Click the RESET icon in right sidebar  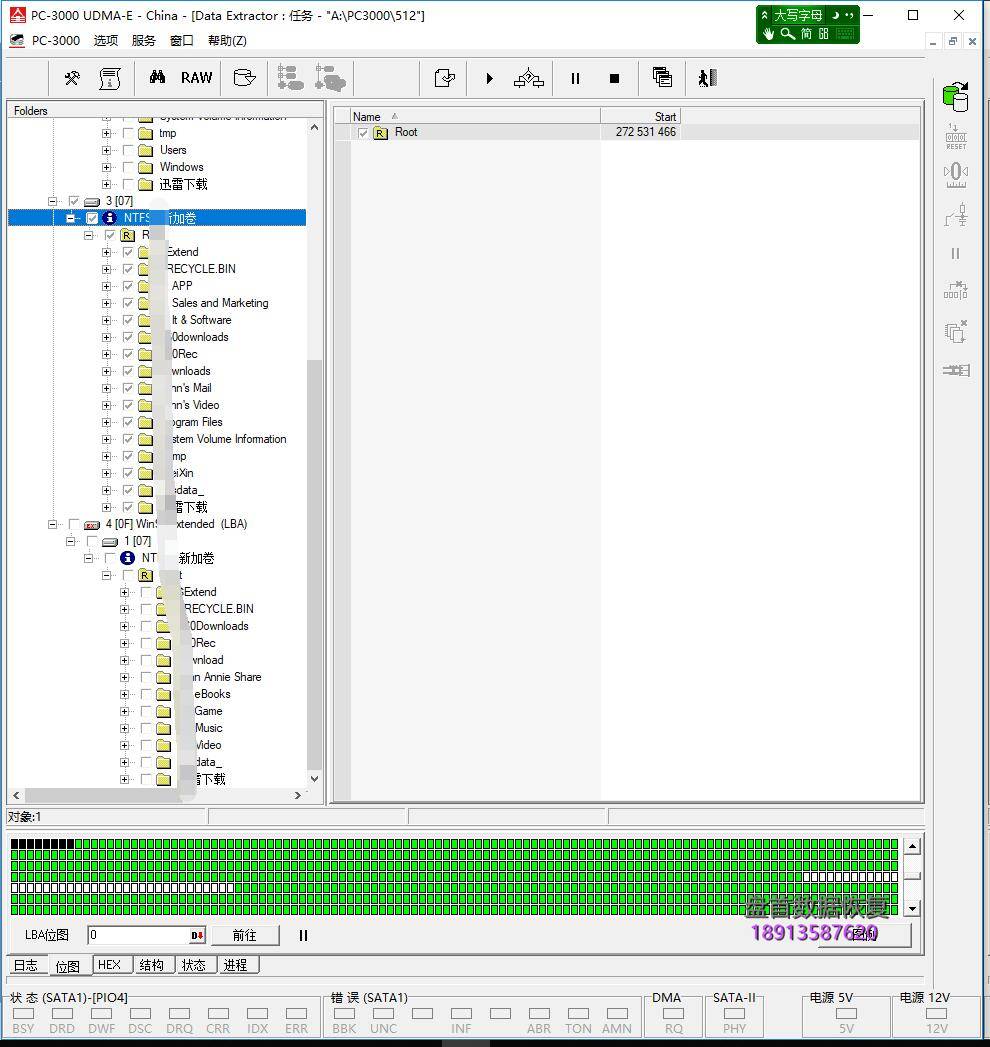(x=956, y=137)
